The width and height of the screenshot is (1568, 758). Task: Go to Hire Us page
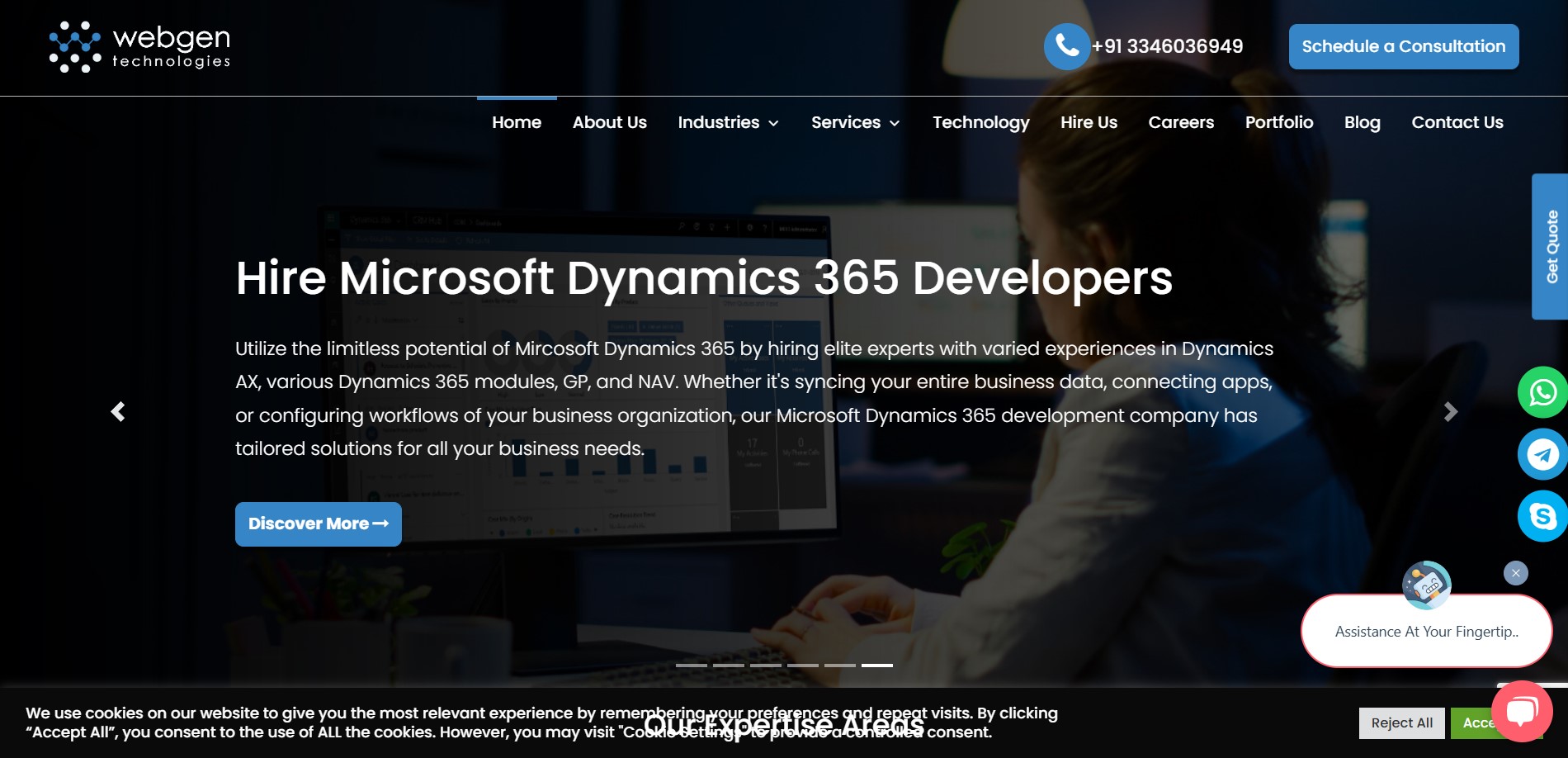click(1089, 122)
